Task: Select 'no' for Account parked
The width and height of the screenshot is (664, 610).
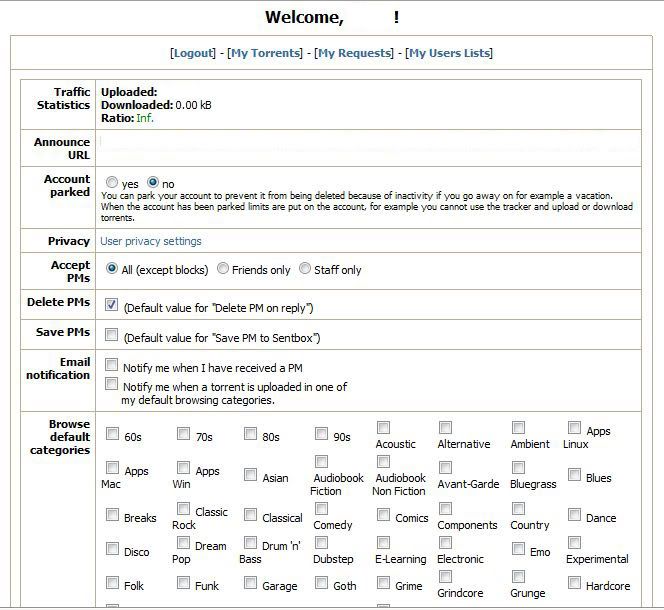Action: [x=153, y=183]
